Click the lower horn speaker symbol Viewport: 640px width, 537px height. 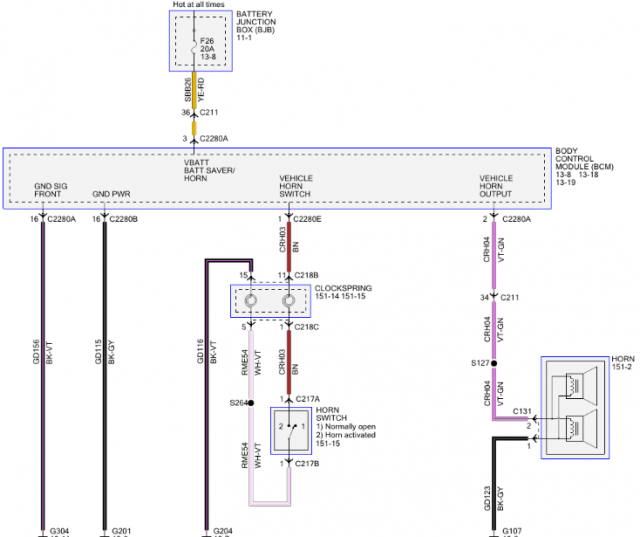click(x=581, y=428)
